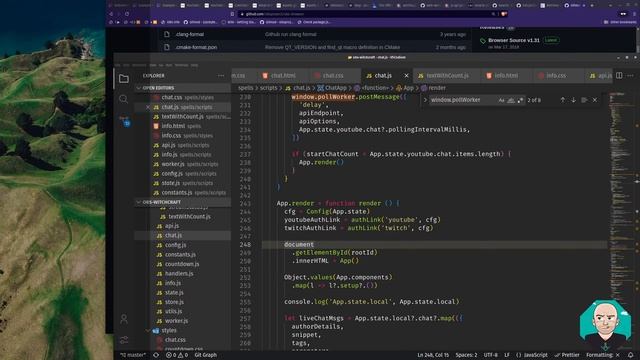Open constants.js in Open Editors list
This screenshot has width=640, height=360.
coord(182,193)
